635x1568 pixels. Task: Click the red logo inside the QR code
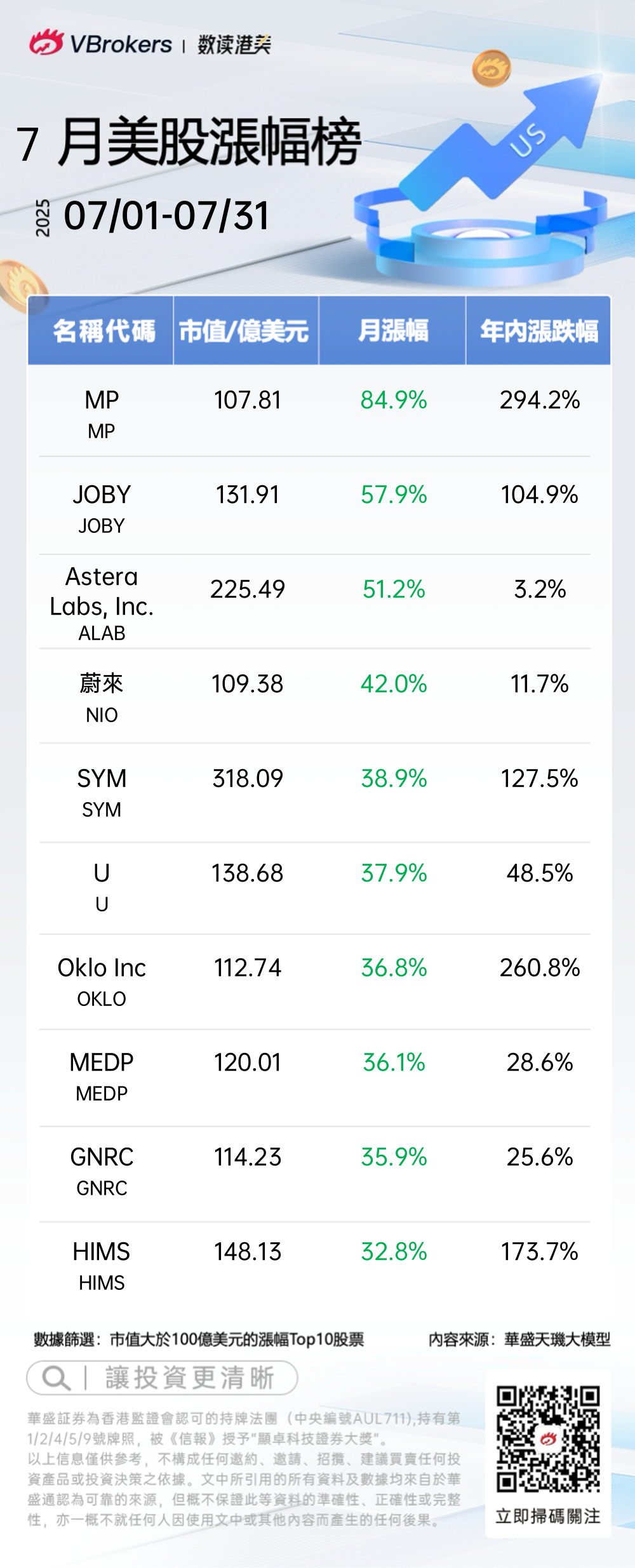click(548, 1438)
